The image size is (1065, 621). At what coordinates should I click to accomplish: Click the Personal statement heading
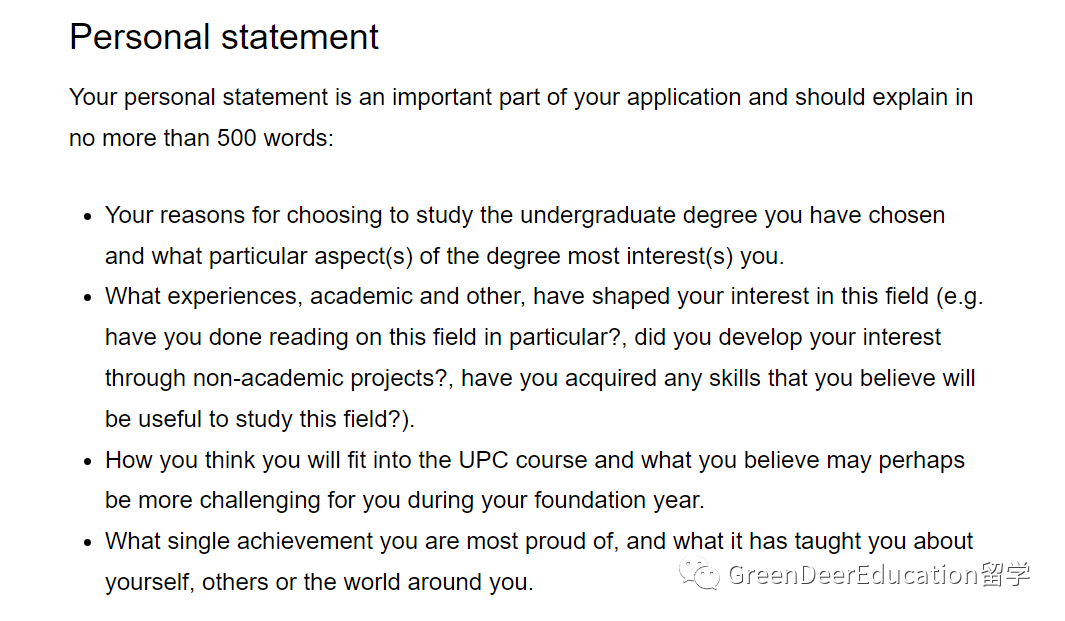click(x=224, y=37)
